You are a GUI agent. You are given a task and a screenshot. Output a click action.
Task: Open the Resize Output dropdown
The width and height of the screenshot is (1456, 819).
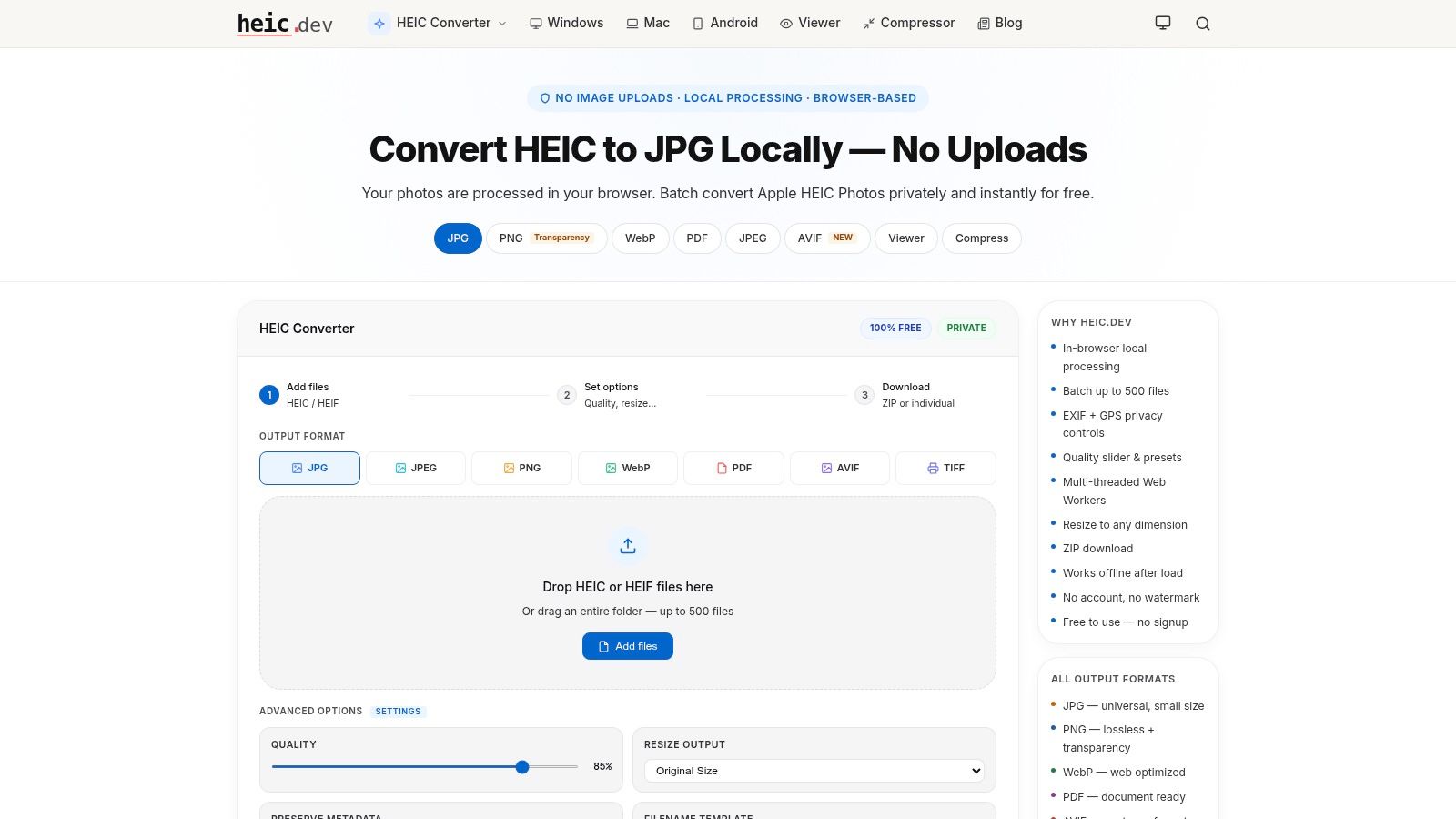pos(814,771)
